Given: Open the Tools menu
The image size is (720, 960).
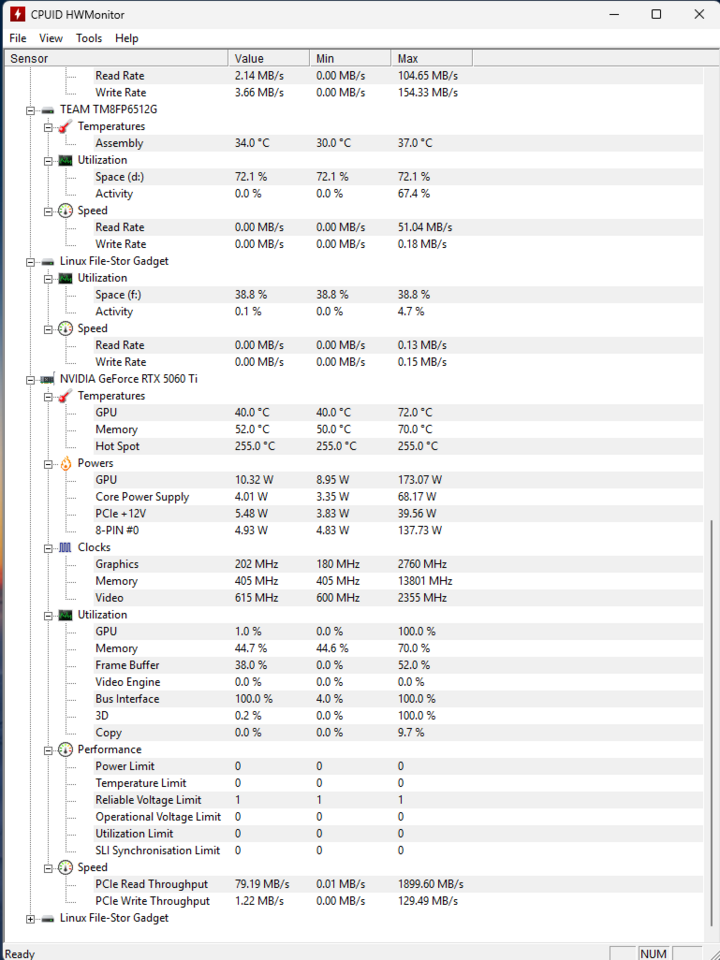Looking at the screenshot, I should [89, 38].
